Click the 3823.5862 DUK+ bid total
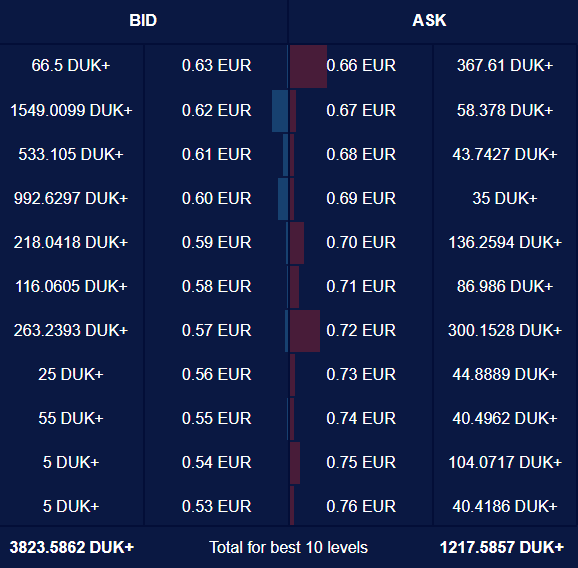 pos(72,547)
